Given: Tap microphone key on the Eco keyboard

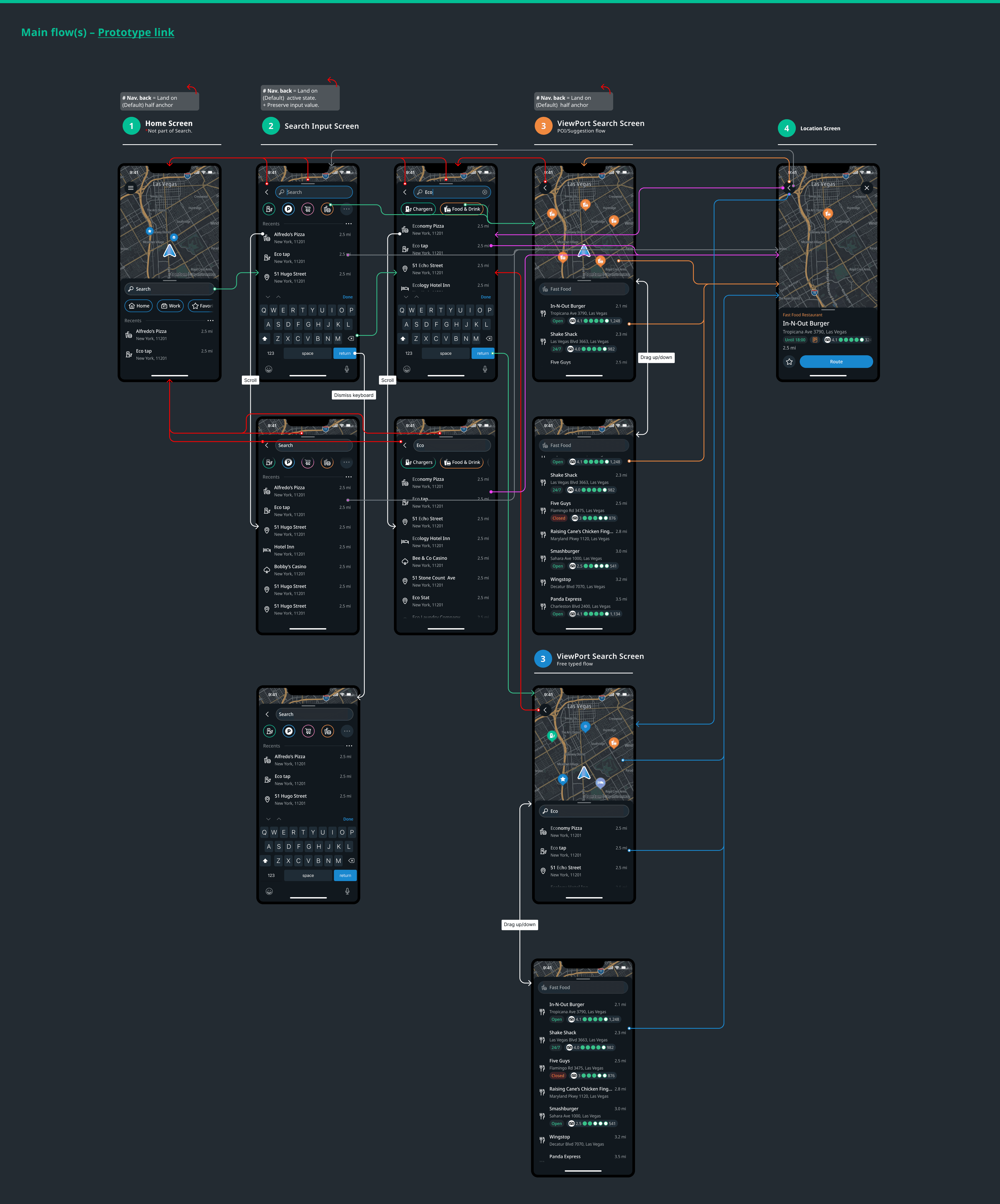Looking at the screenshot, I should click(484, 369).
